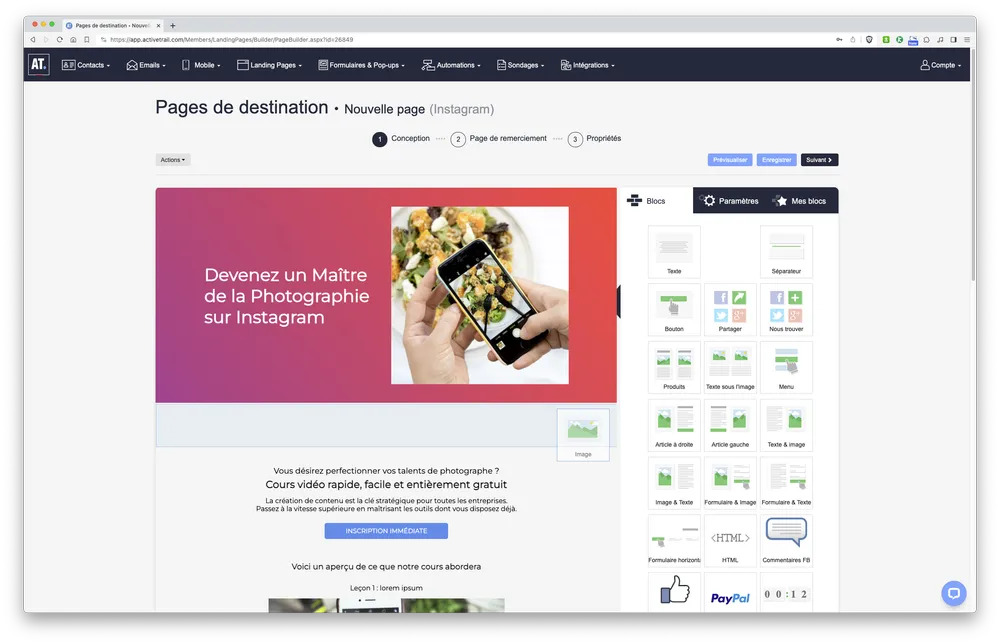This screenshot has width=1000, height=644.
Task: Choose the Nous trouver block
Action: click(x=786, y=308)
